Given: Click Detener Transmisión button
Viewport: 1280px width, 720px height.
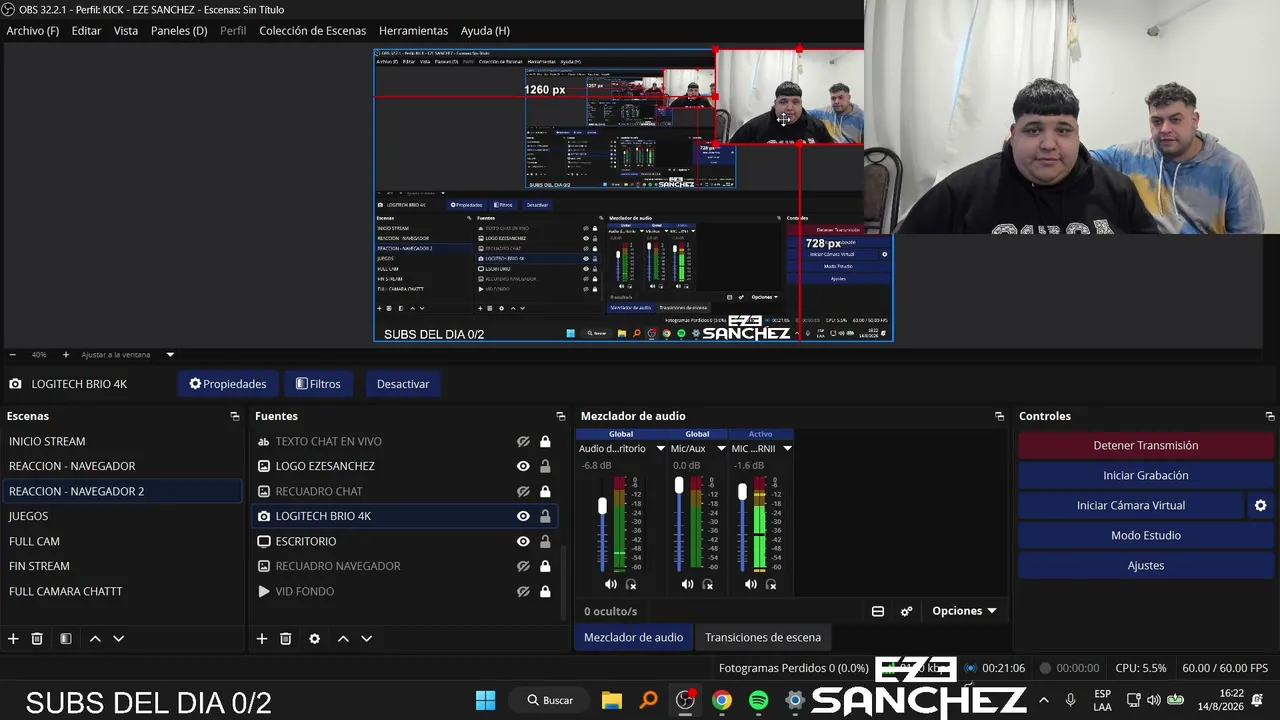Looking at the screenshot, I should tap(1146, 446).
